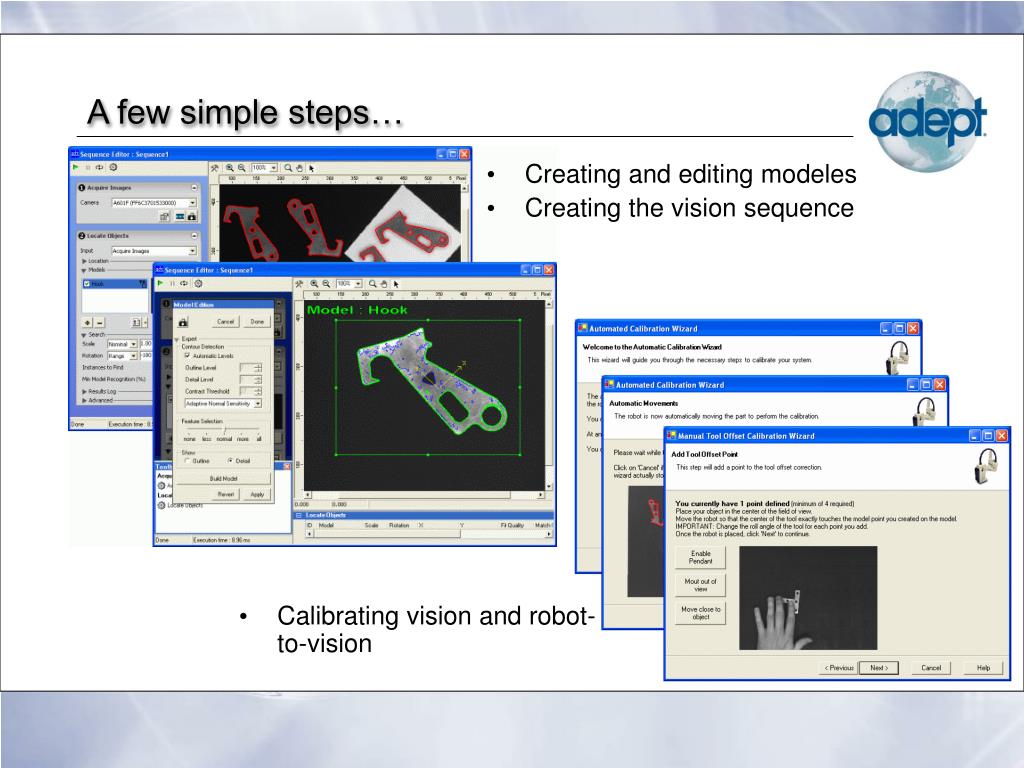Image resolution: width=1024 pixels, height=768 pixels.
Task: Open Adaptive Normal Sensitivity dropdown
Action: pos(258,404)
